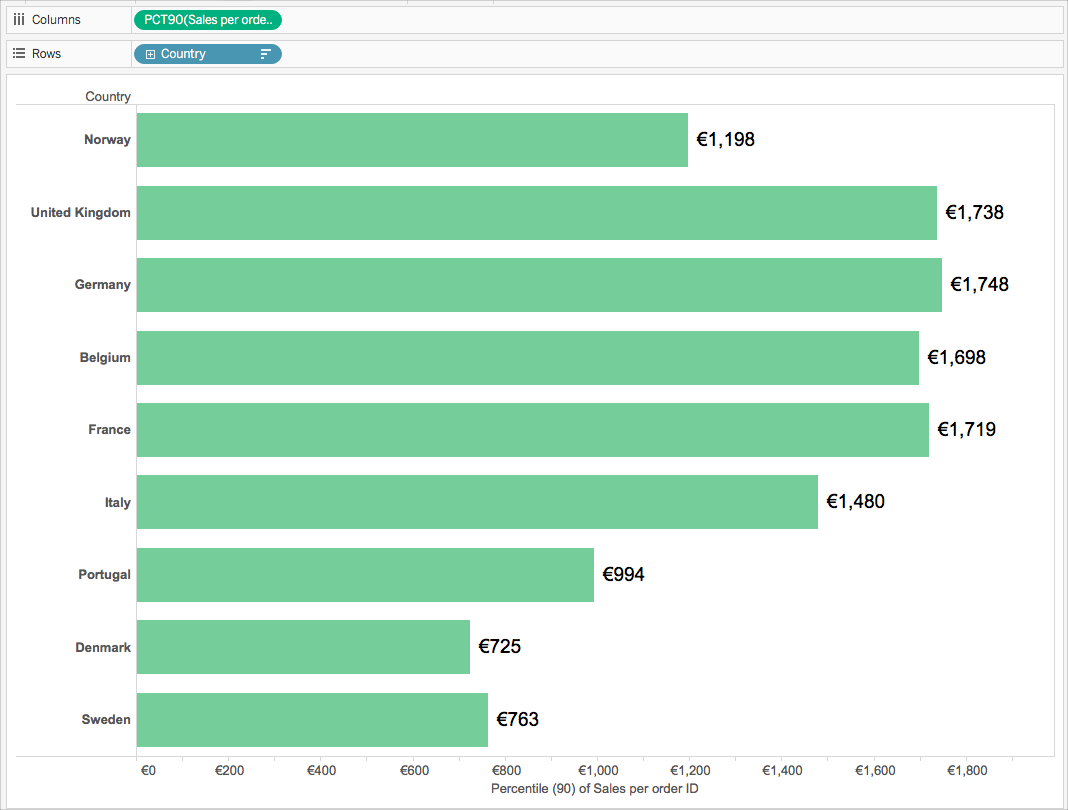
Task: Click the €1,698 value label
Action: coord(956,358)
